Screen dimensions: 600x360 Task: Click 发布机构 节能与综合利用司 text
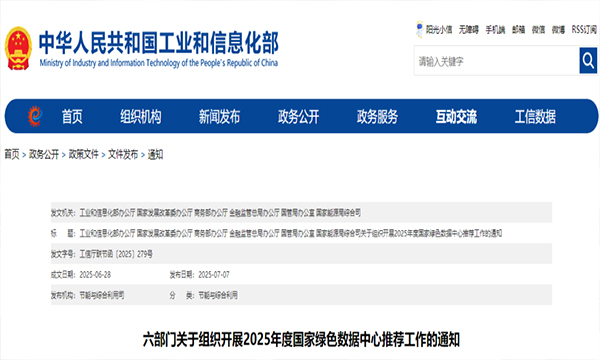pos(87,295)
